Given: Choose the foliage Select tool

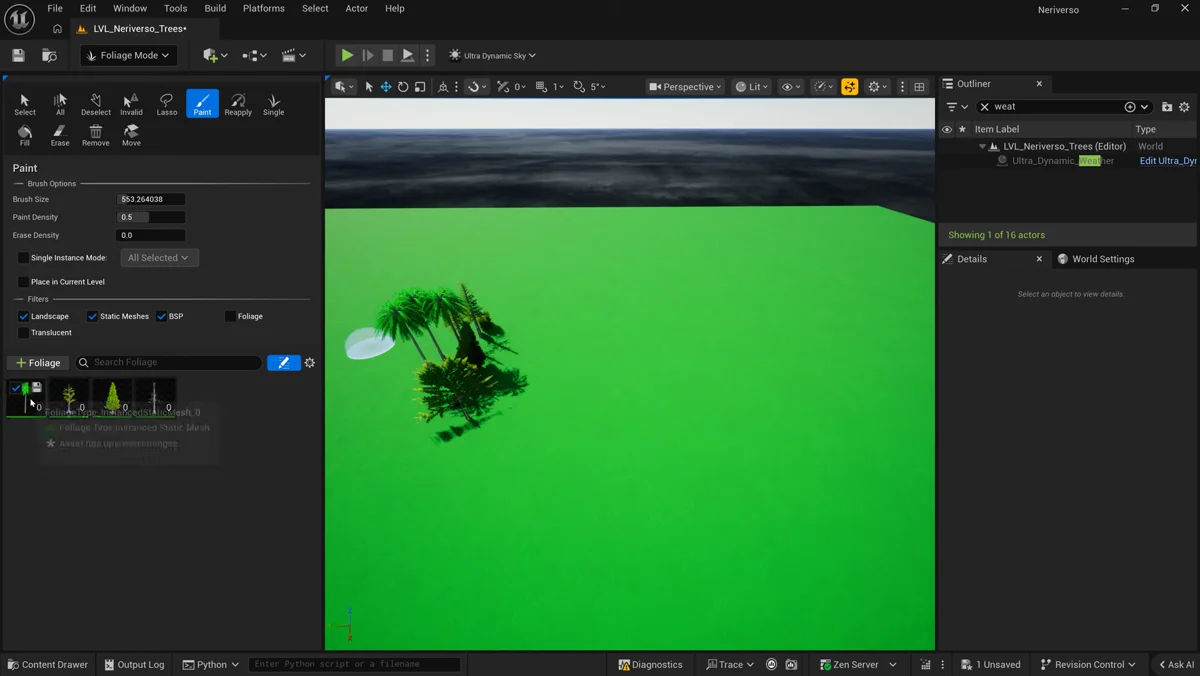Looking at the screenshot, I should [x=25, y=104].
